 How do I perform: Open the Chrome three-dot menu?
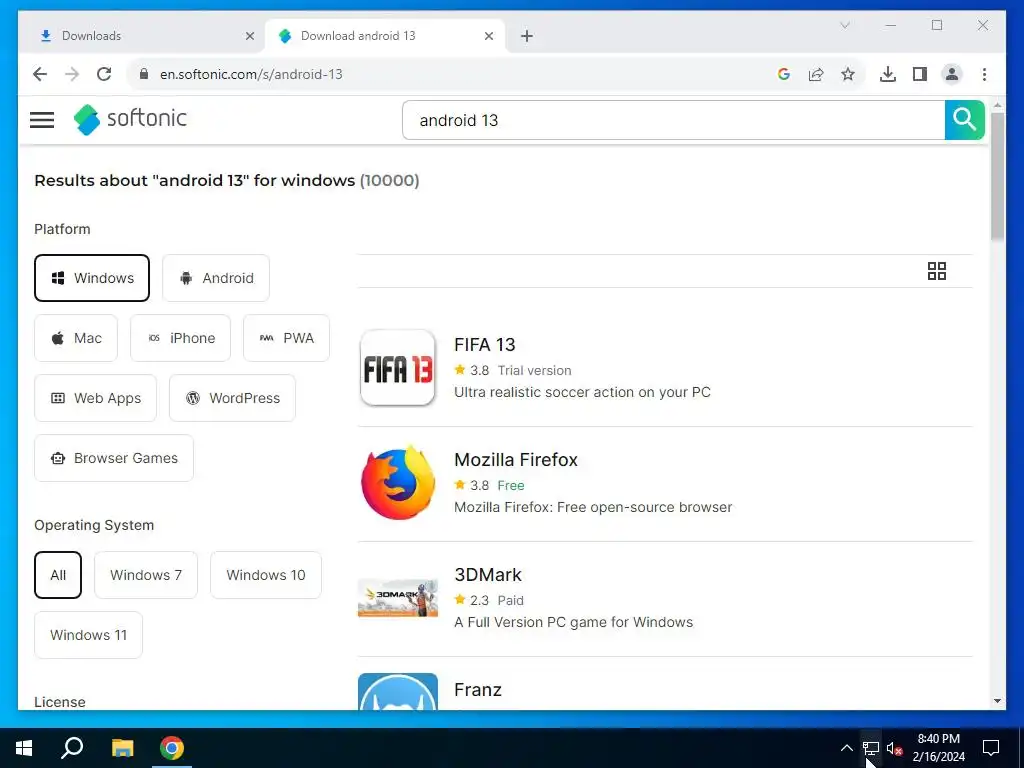click(984, 74)
